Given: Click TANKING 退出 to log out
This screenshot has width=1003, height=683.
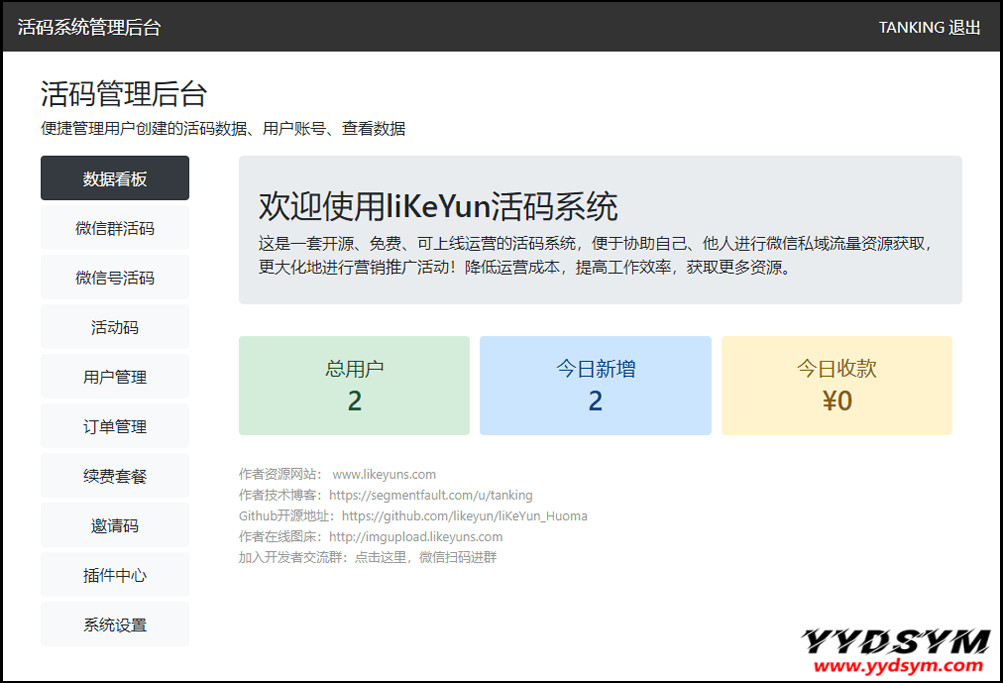Looking at the screenshot, I should [x=929, y=27].
